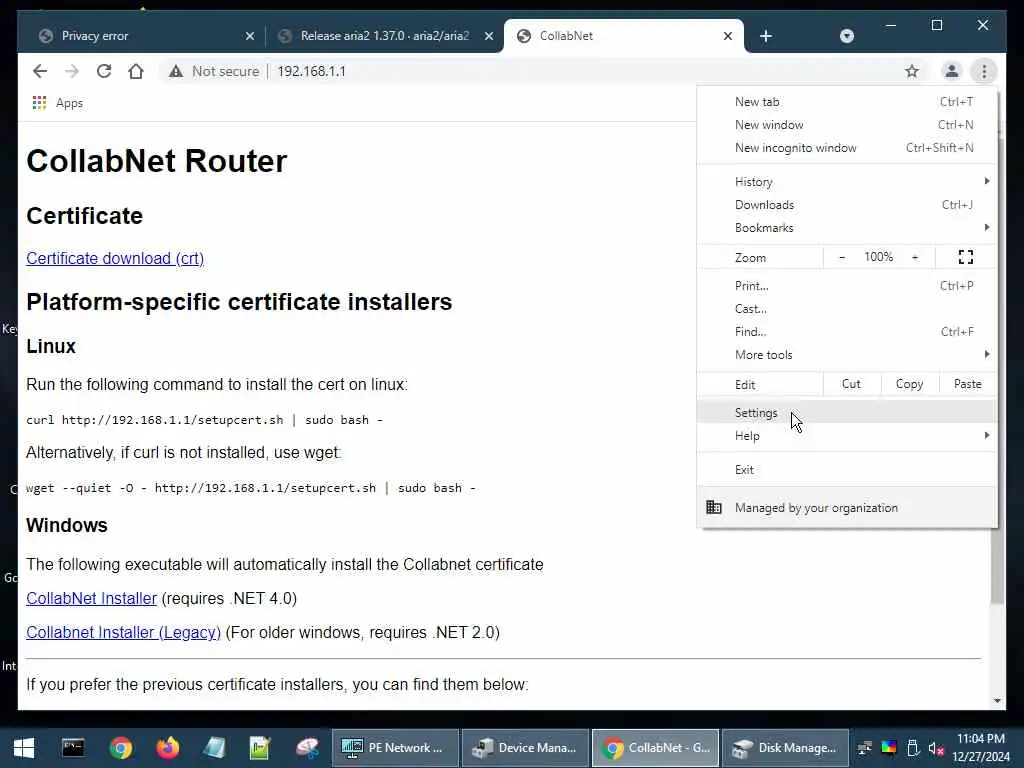Go back to the previous page

pos(40,71)
